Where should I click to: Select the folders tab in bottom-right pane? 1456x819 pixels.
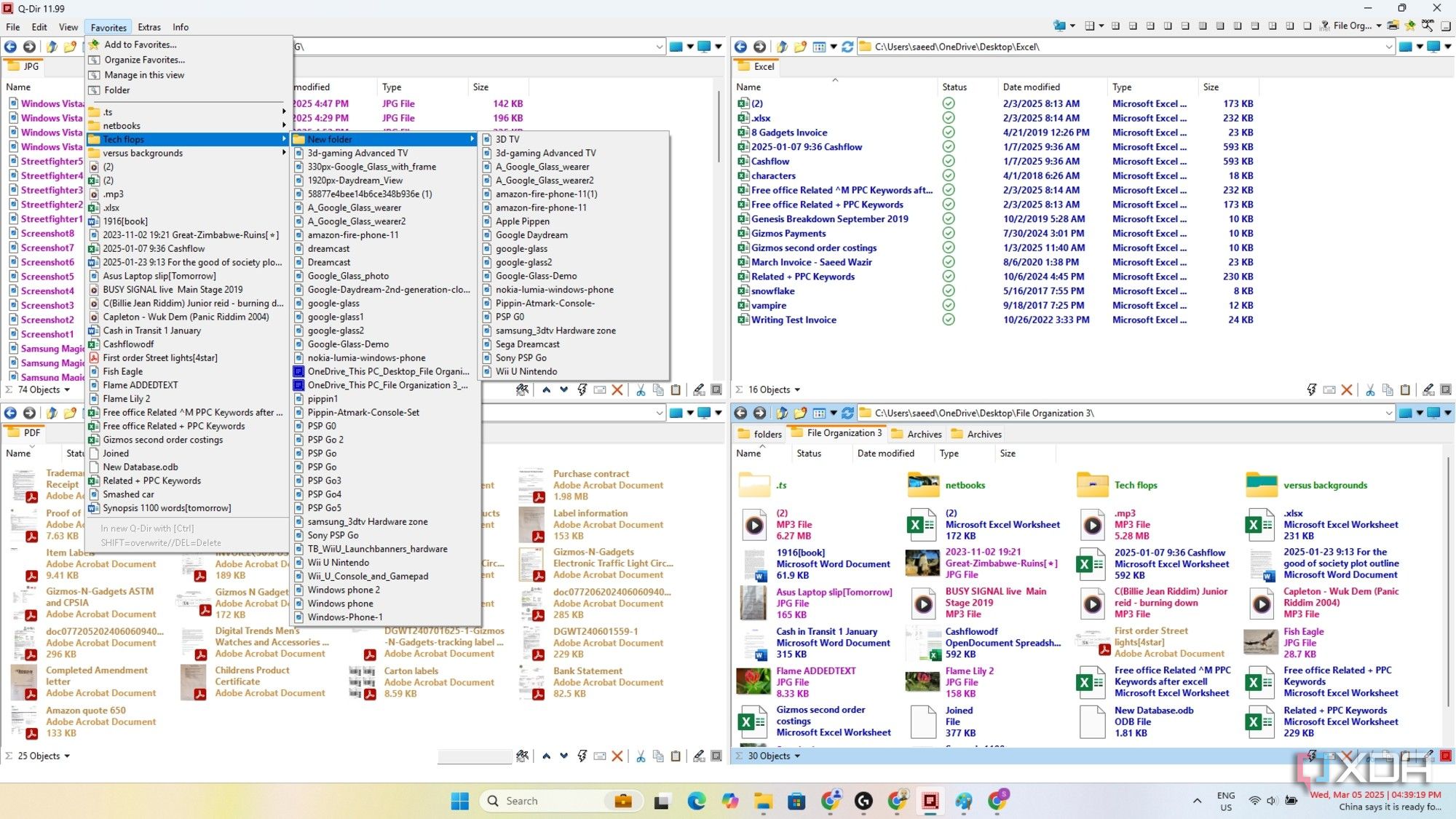(759, 434)
